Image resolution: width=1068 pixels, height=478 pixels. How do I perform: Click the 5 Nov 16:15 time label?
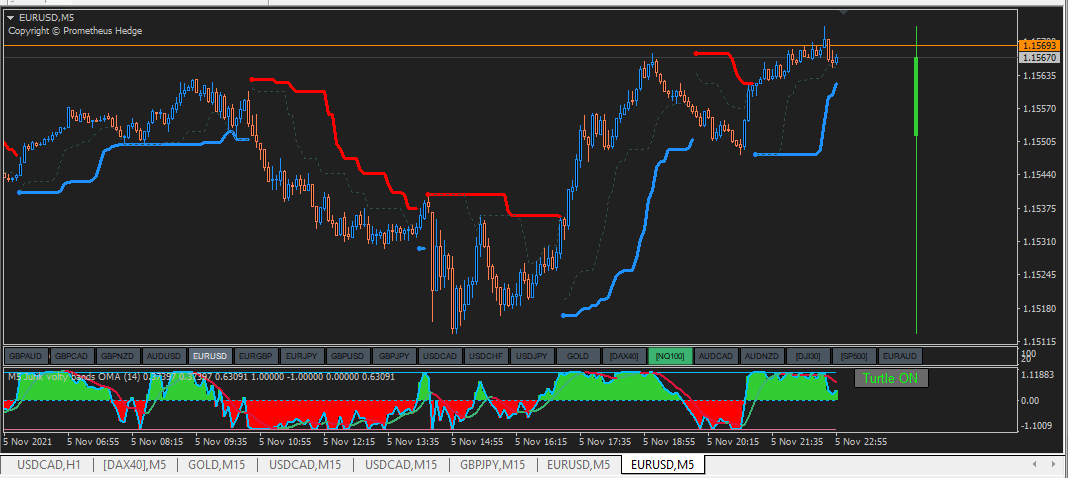click(541, 441)
